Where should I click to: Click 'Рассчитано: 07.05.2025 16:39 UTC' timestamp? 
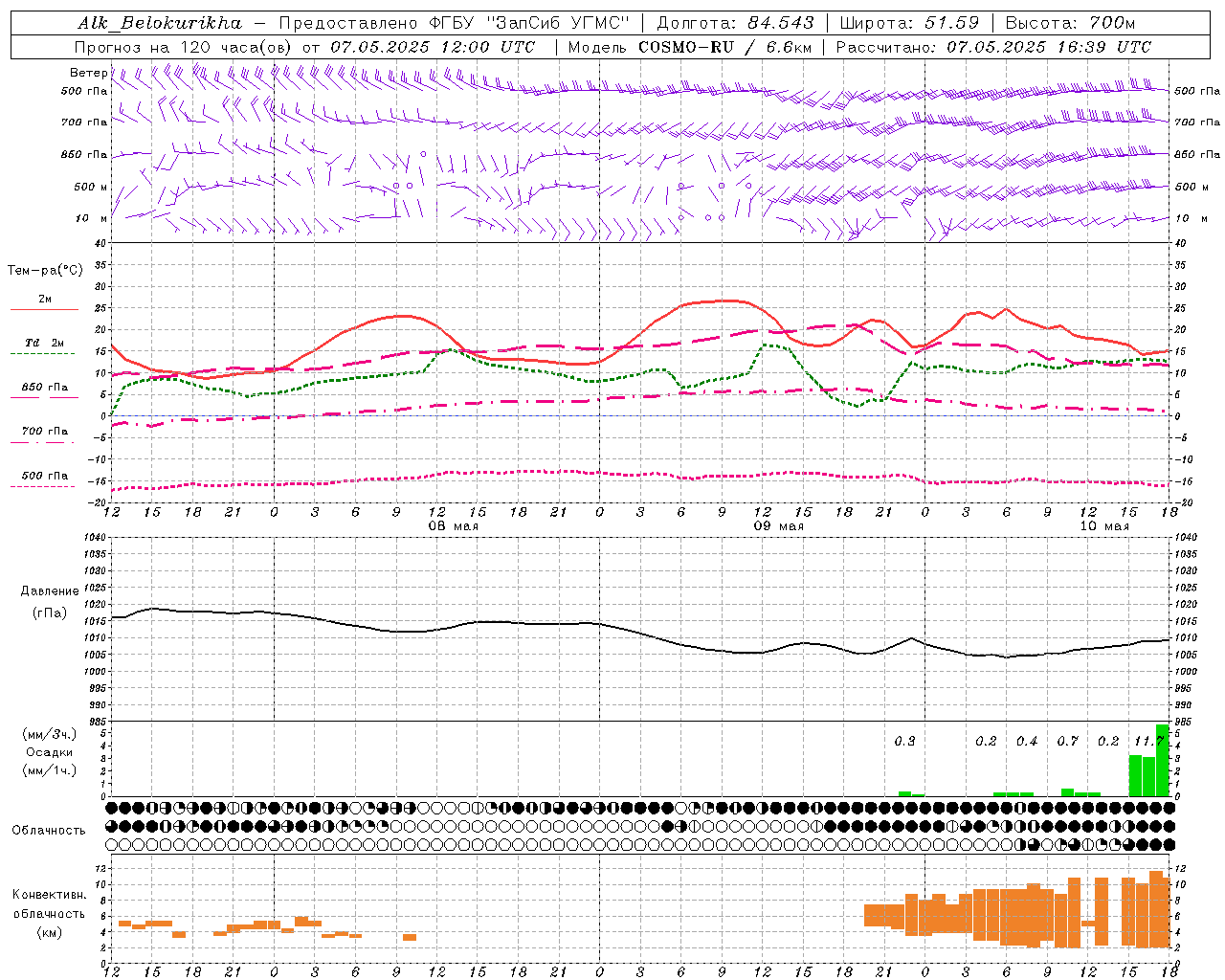993,47
